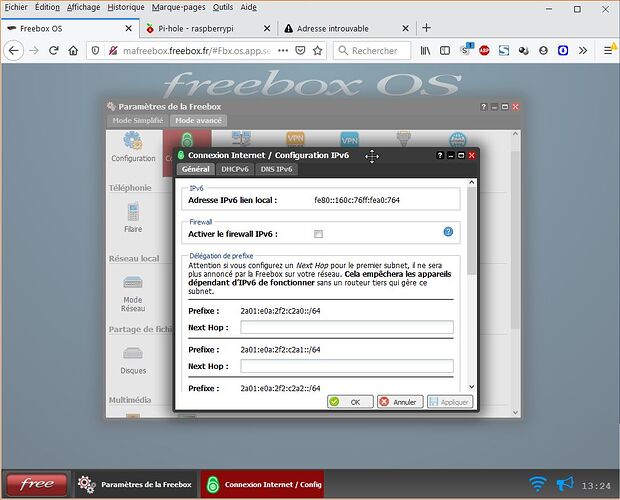
Task: Open the library bookmarks icon
Action: pyautogui.click(x=425, y=51)
